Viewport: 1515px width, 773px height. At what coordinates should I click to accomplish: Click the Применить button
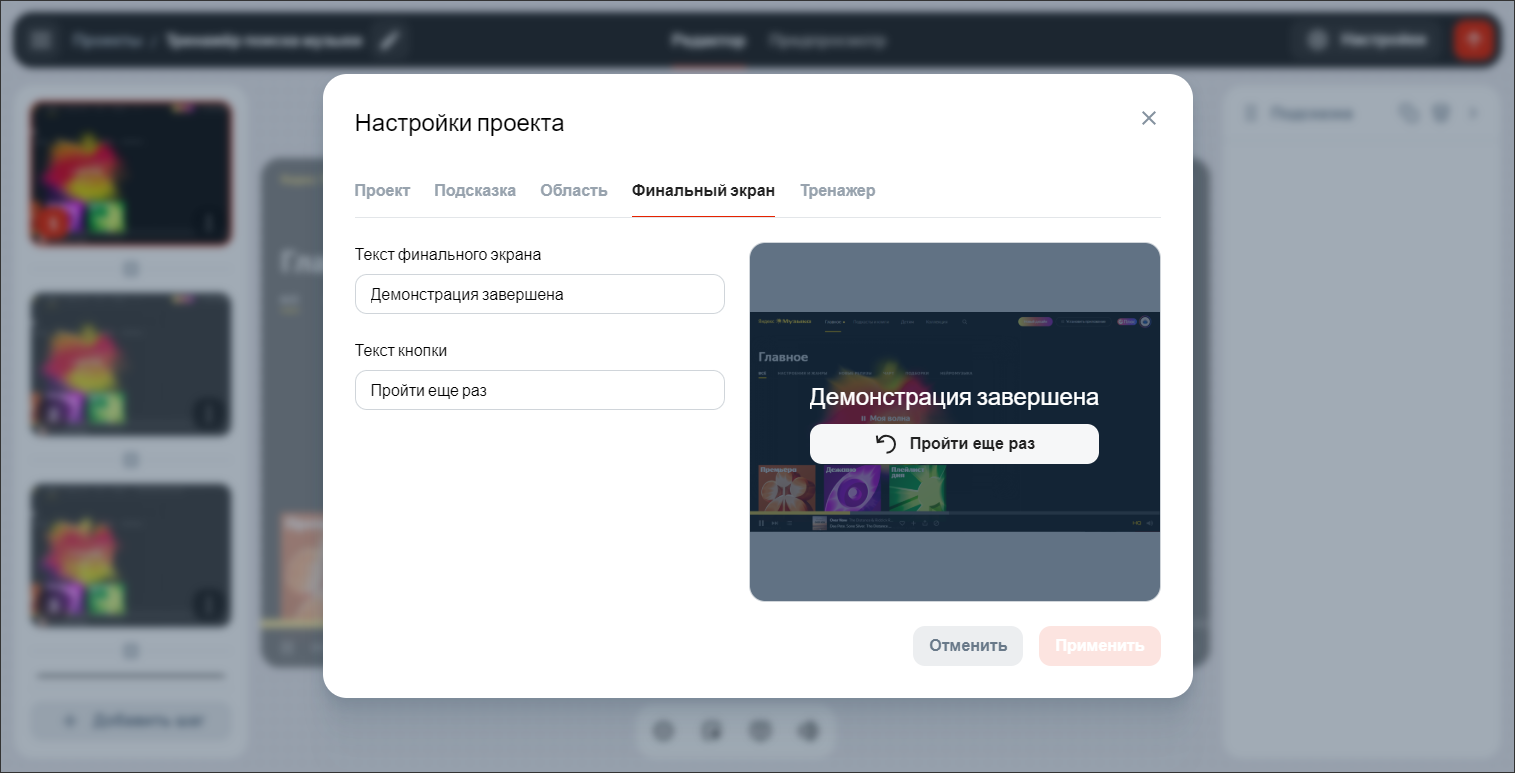point(1099,645)
